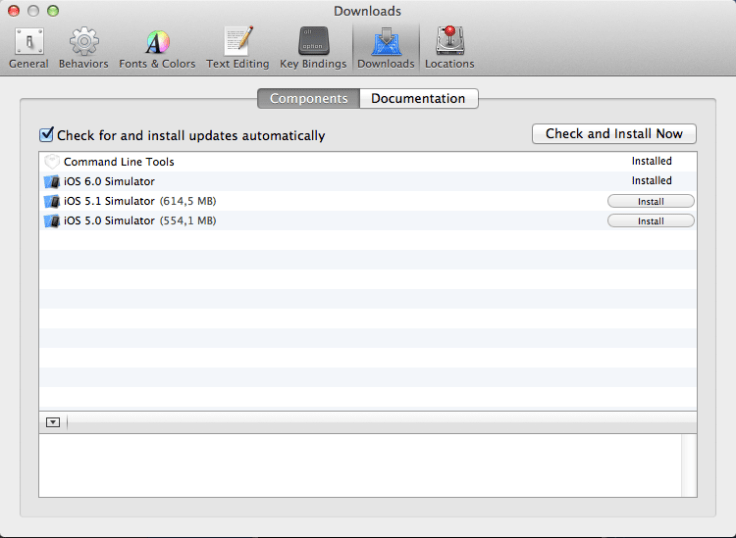Image resolution: width=736 pixels, height=538 pixels.
Task: Install the iOS 5.1 Simulator
Action: 650,202
